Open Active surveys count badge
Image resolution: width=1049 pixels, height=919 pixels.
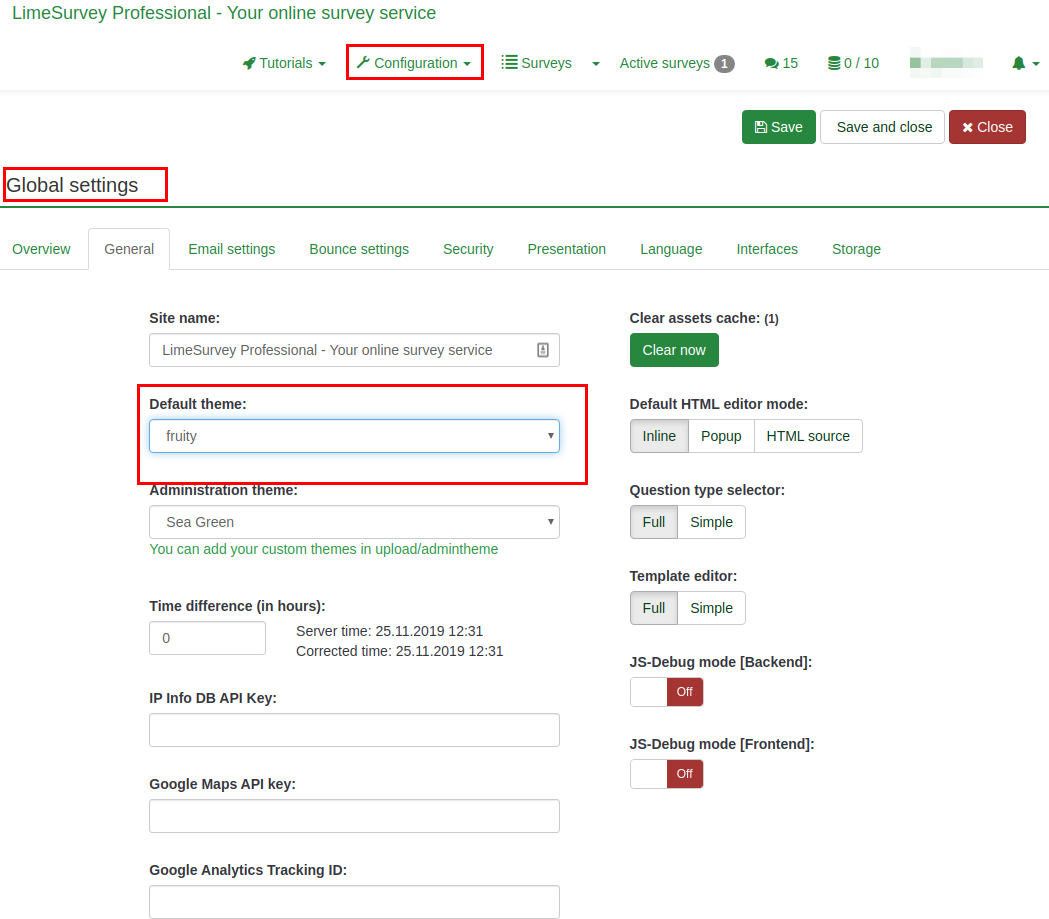[724, 63]
